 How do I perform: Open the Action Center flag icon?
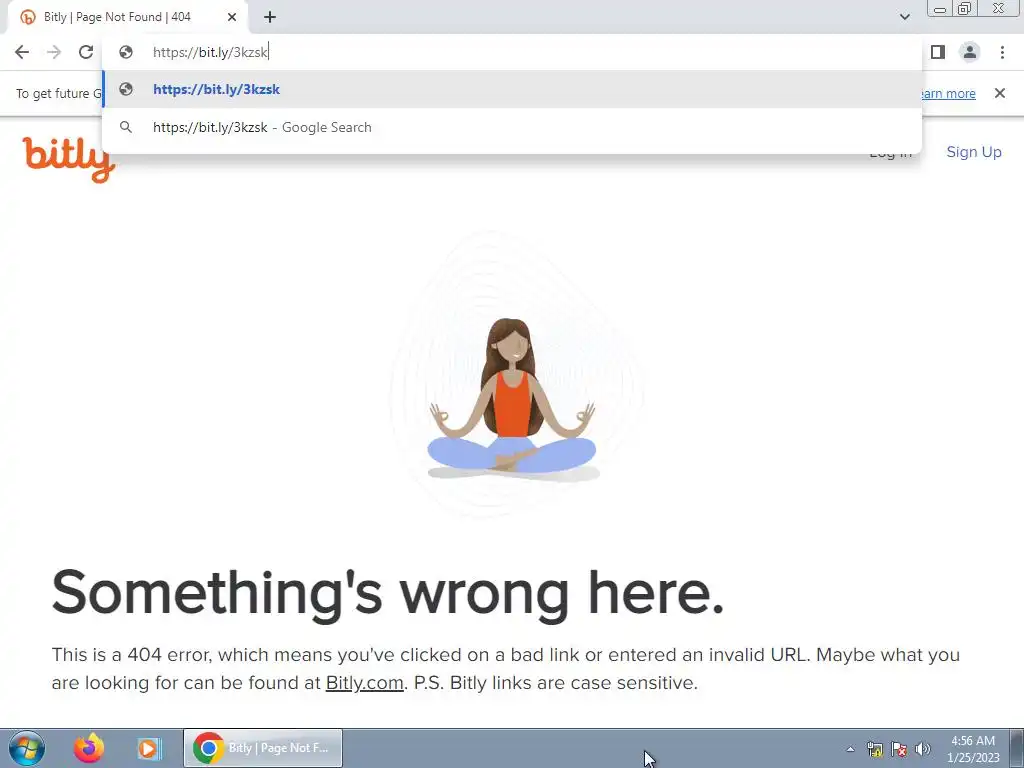899,749
